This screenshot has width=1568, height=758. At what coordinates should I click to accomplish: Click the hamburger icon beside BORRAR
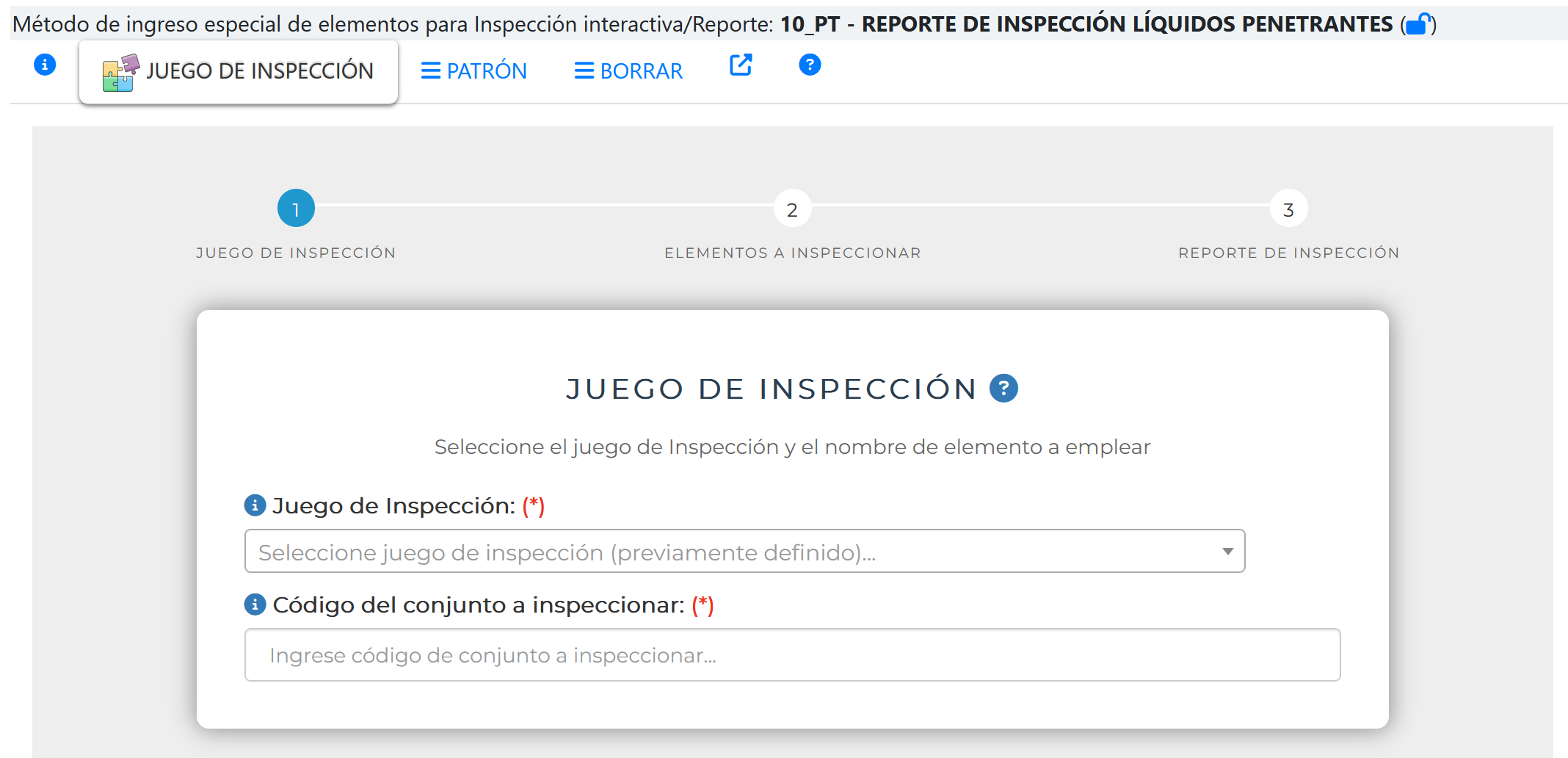pos(584,71)
